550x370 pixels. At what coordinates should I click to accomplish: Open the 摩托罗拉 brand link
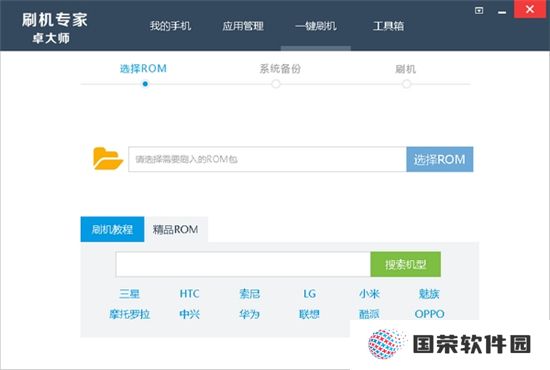click(x=129, y=314)
